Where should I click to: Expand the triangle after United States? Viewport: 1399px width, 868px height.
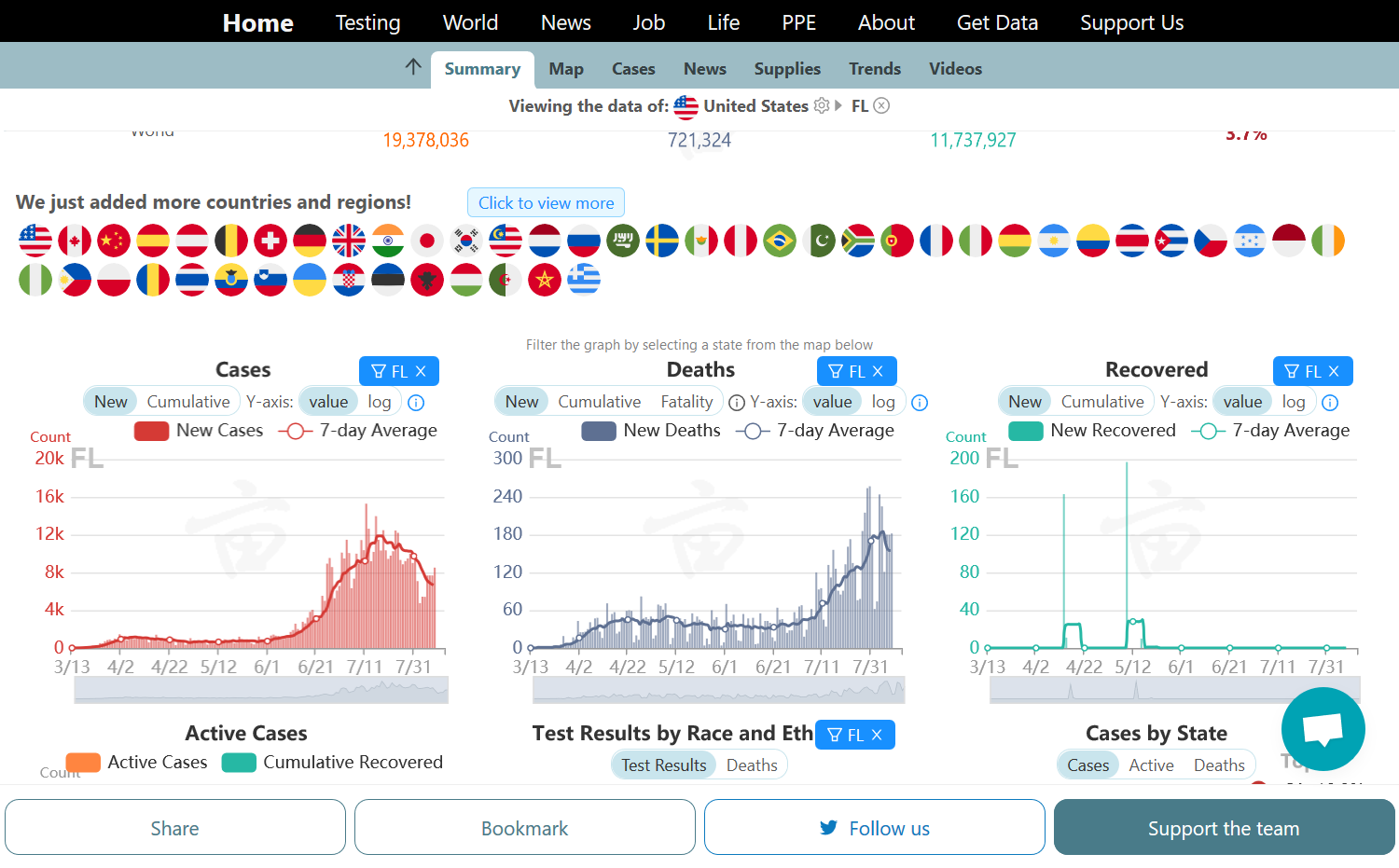click(838, 105)
